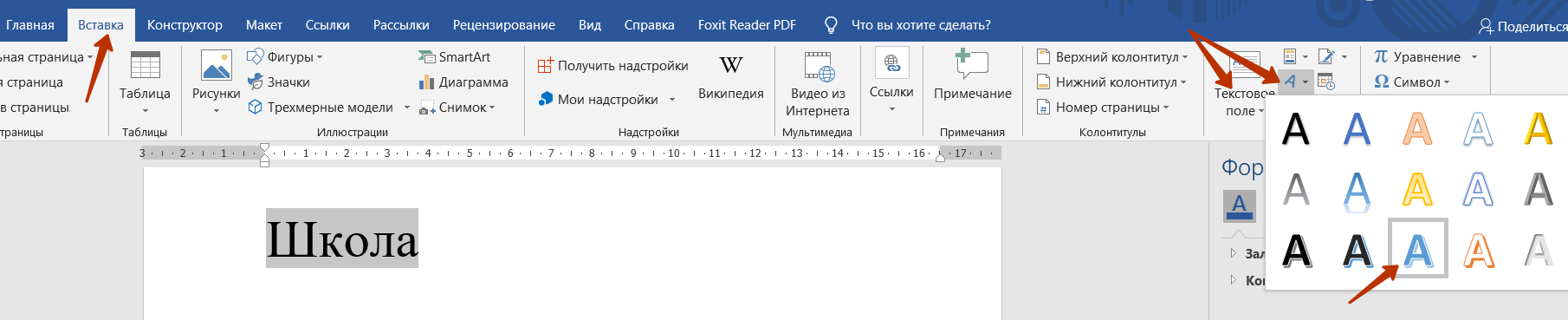Click the 'Что вы хотите сделать?' search field
The height and width of the screenshot is (320, 1568).
921,25
